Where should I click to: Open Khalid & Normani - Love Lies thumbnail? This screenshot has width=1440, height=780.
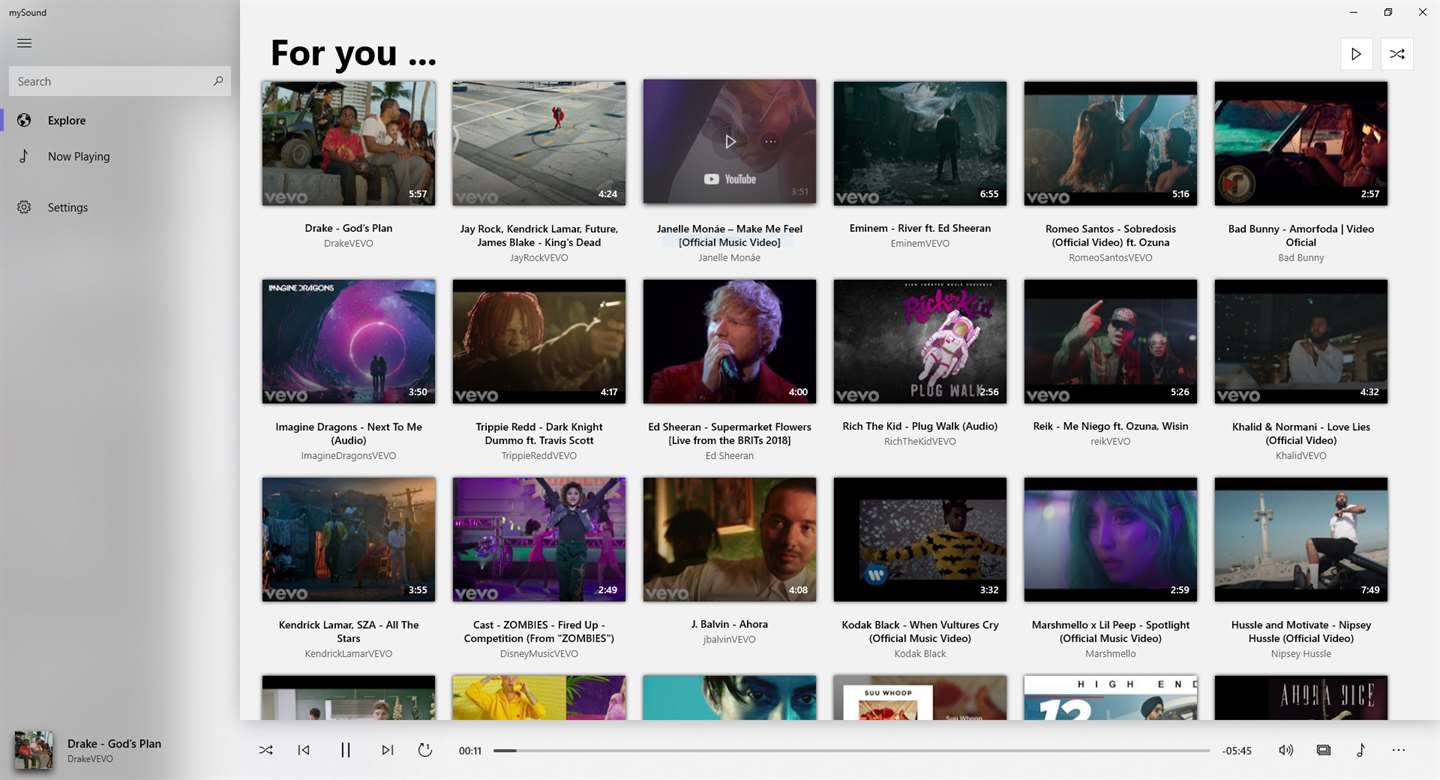[1301, 341]
